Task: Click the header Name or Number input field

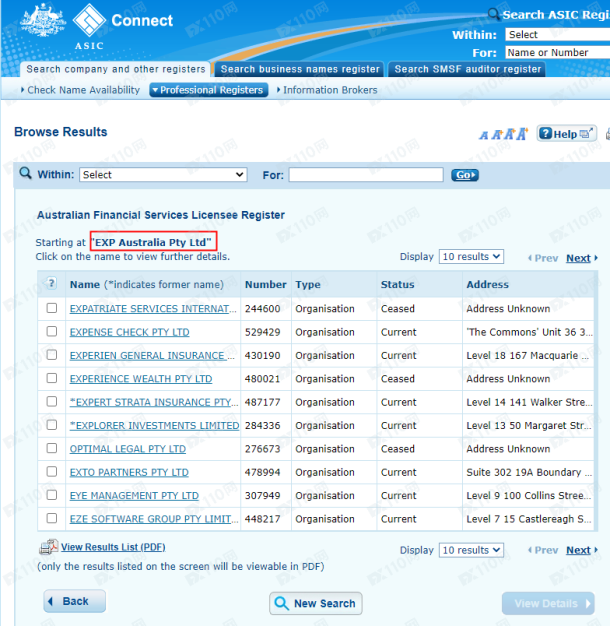Action: tap(557, 52)
